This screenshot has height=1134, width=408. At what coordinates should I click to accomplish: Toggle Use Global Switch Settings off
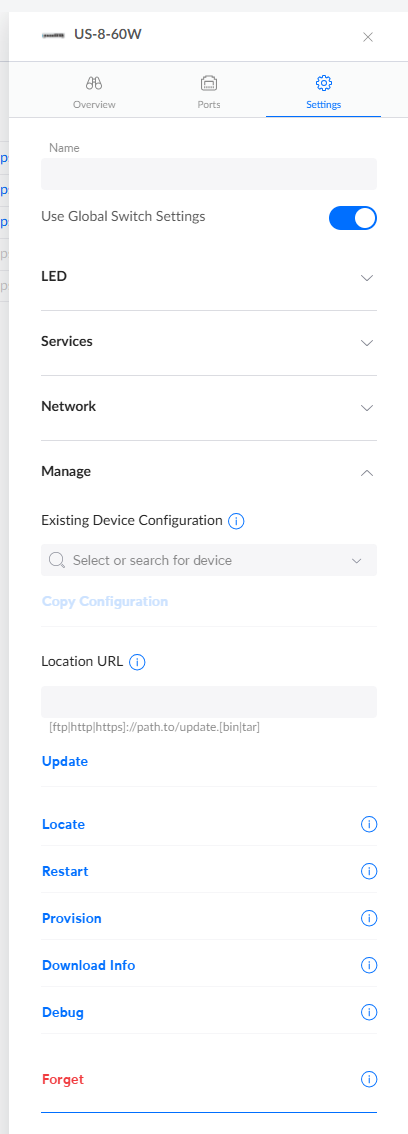pos(353,218)
